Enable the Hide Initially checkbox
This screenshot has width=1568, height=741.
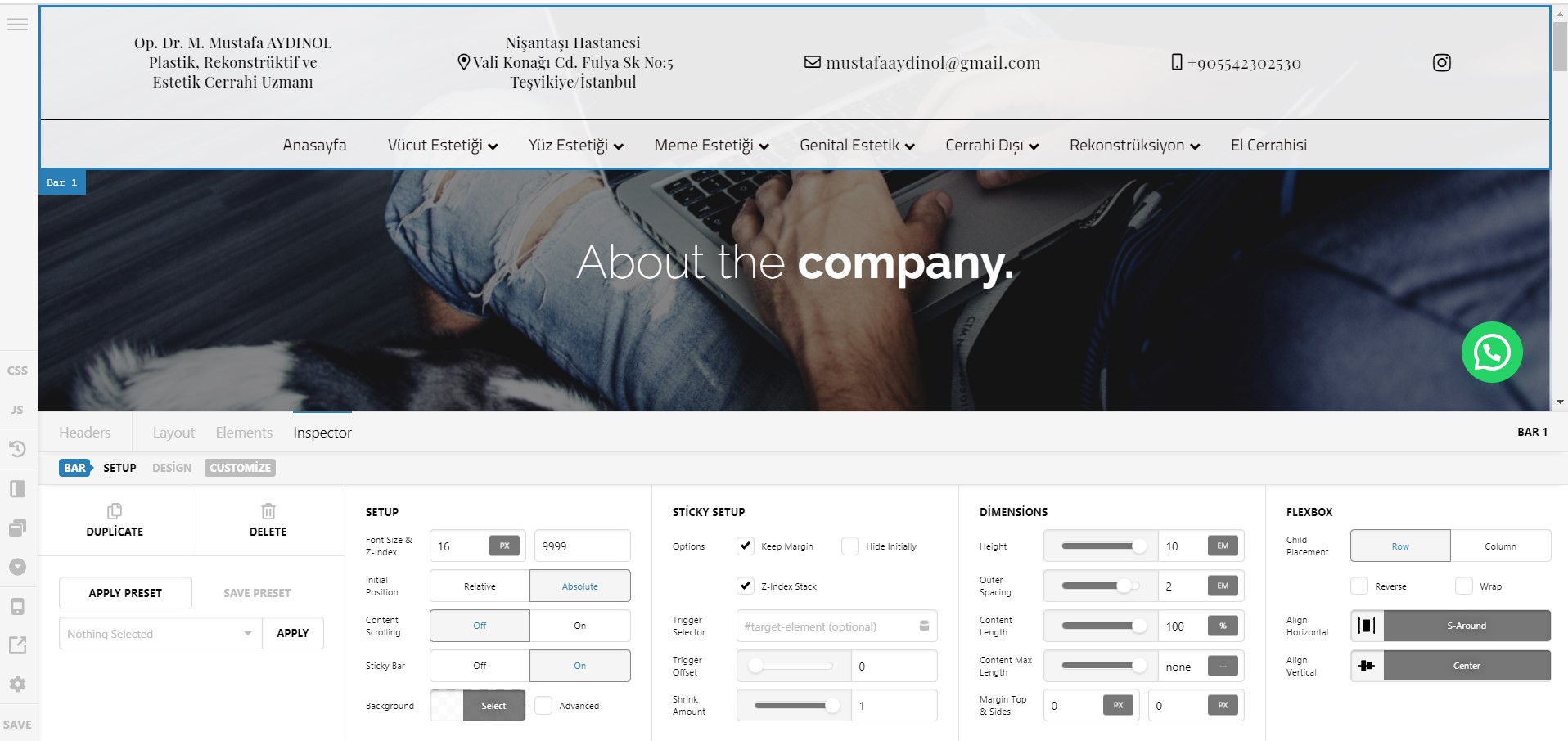pyautogui.click(x=850, y=546)
